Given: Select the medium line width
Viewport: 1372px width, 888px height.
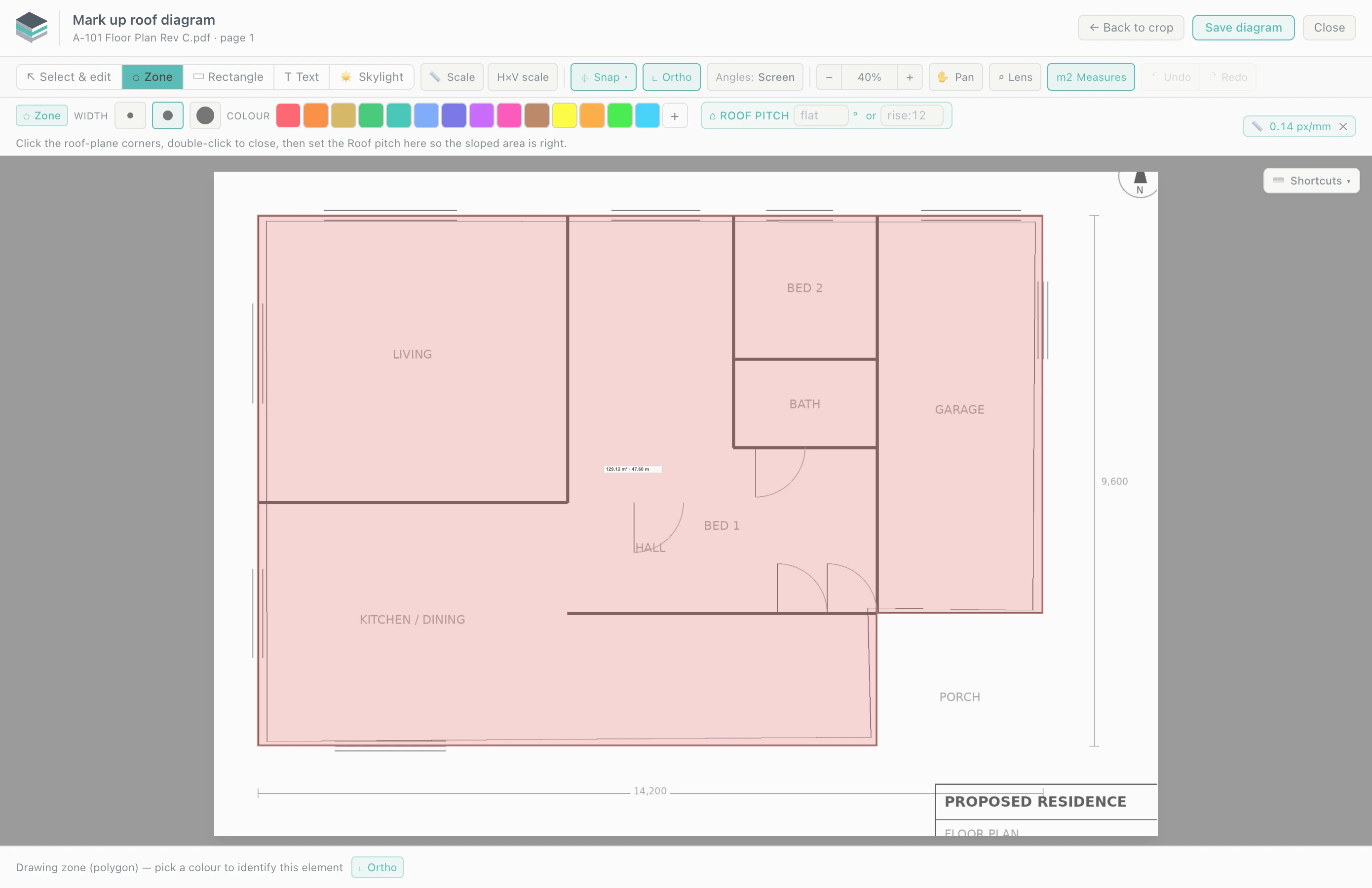Looking at the screenshot, I should [168, 115].
